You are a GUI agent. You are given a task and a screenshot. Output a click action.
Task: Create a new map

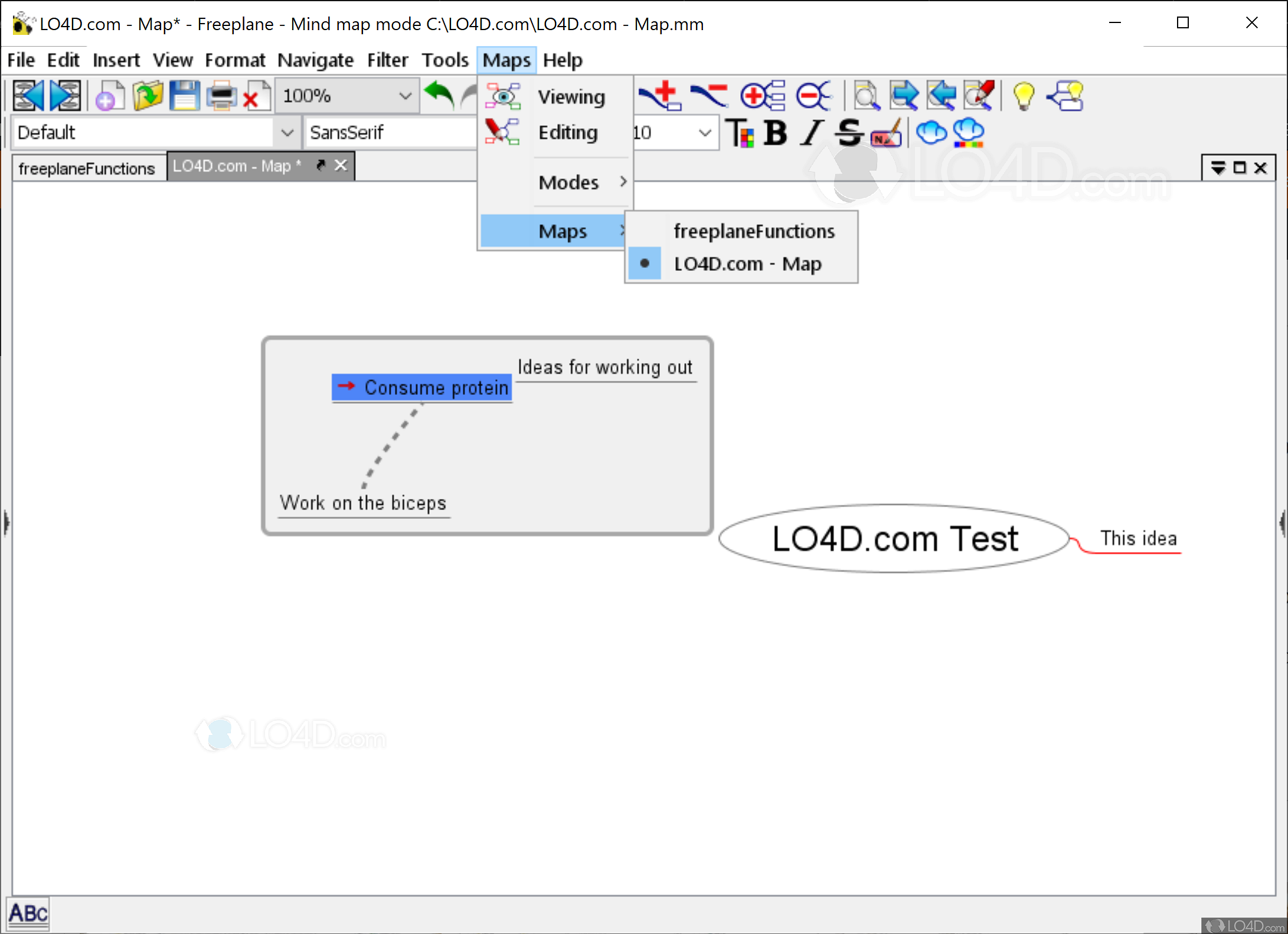pos(109,96)
